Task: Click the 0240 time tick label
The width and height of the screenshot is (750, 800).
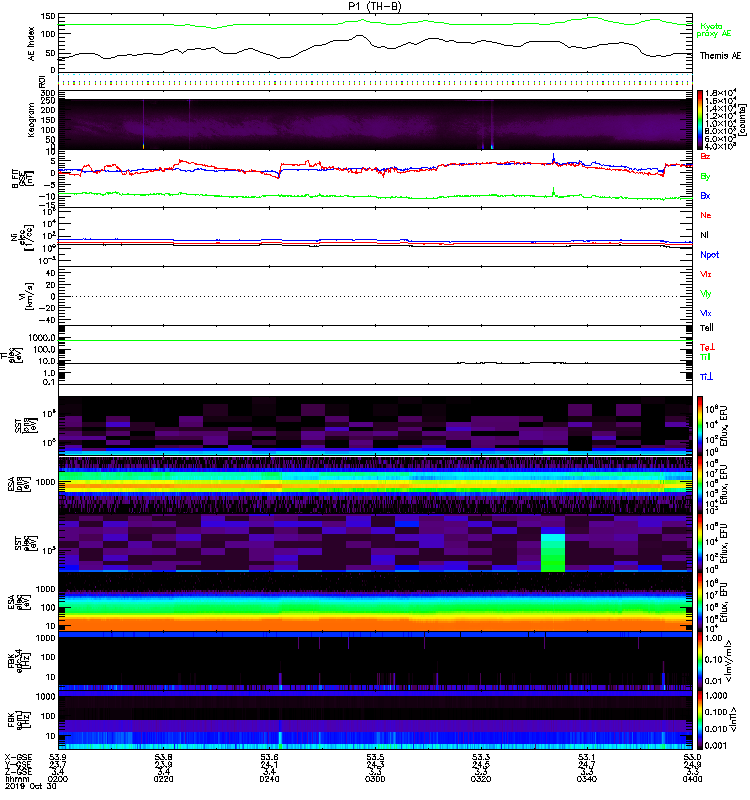Action: pyautogui.click(x=269, y=779)
